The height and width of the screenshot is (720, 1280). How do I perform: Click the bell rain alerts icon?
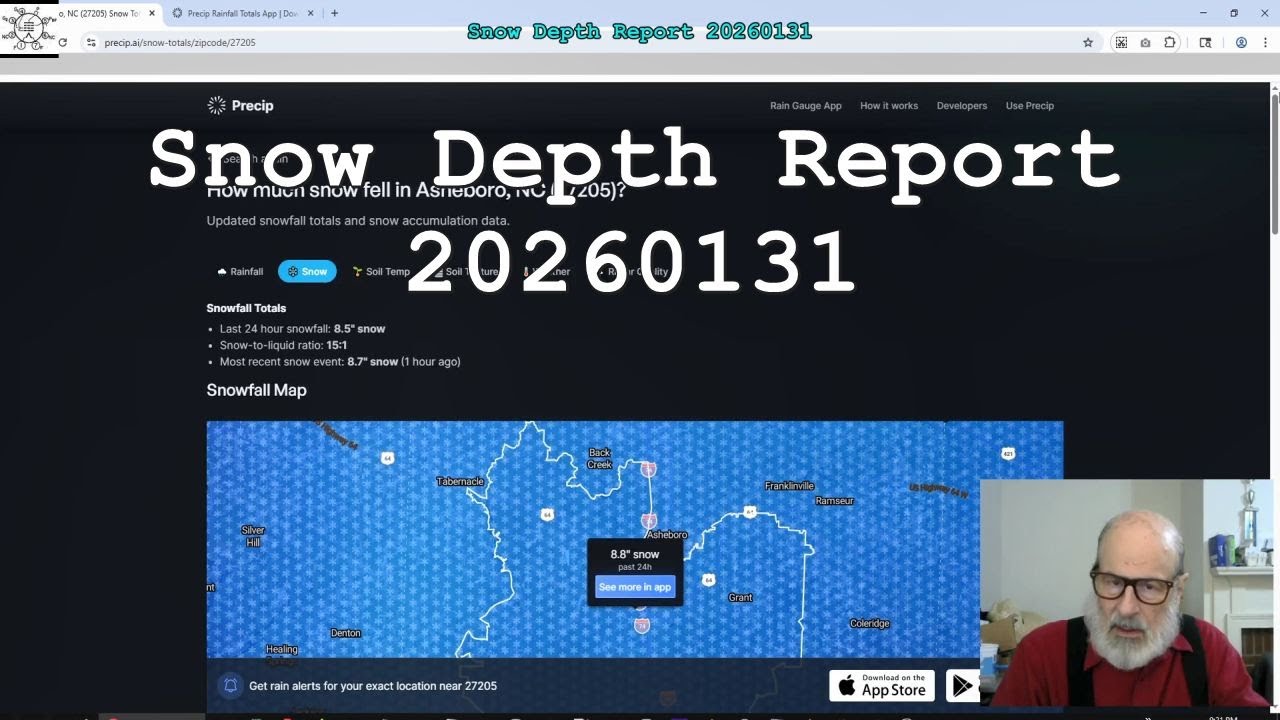pos(230,685)
